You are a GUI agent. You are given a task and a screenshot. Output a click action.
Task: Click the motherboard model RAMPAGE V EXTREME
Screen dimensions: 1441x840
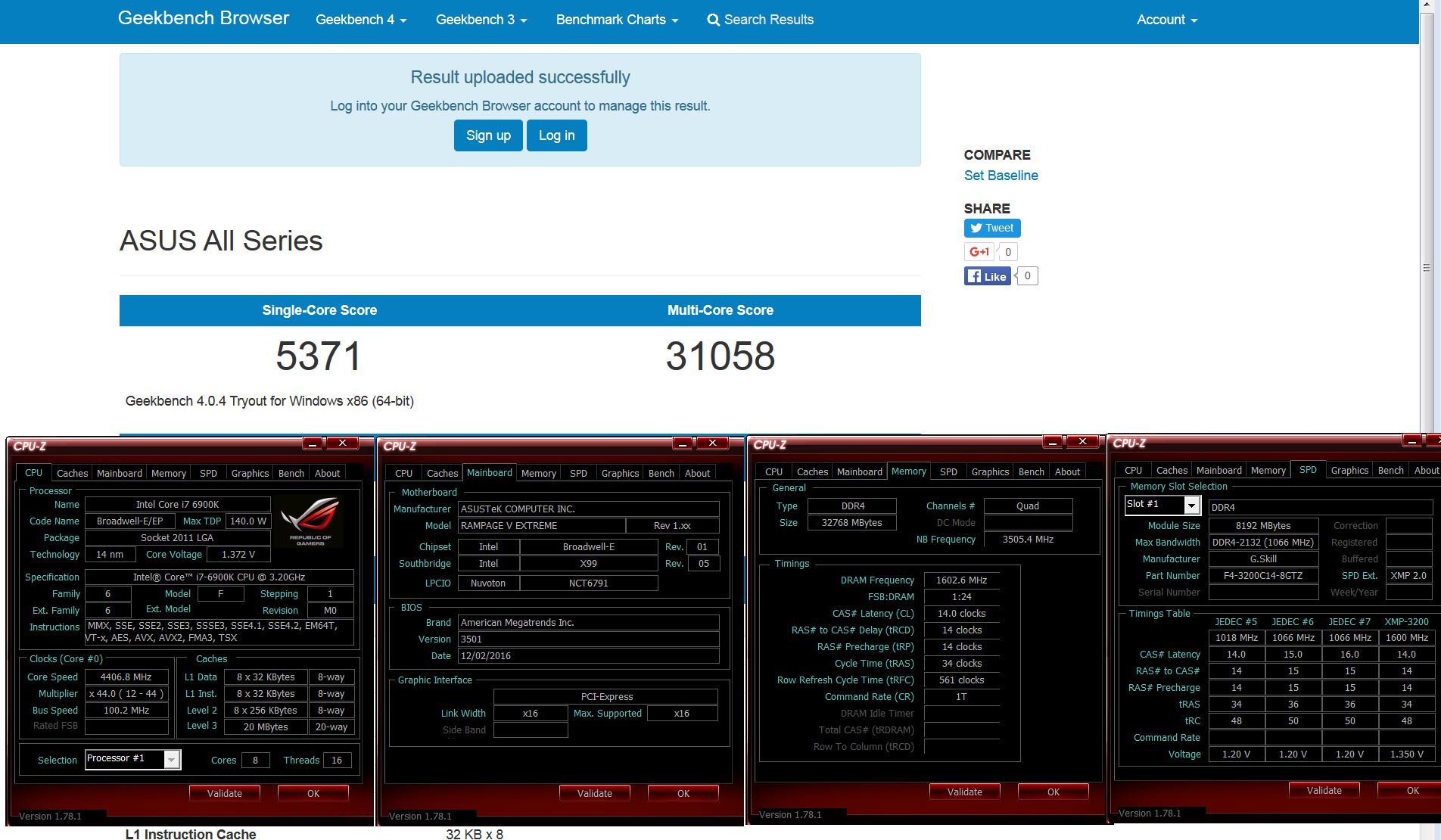click(542, 525)
